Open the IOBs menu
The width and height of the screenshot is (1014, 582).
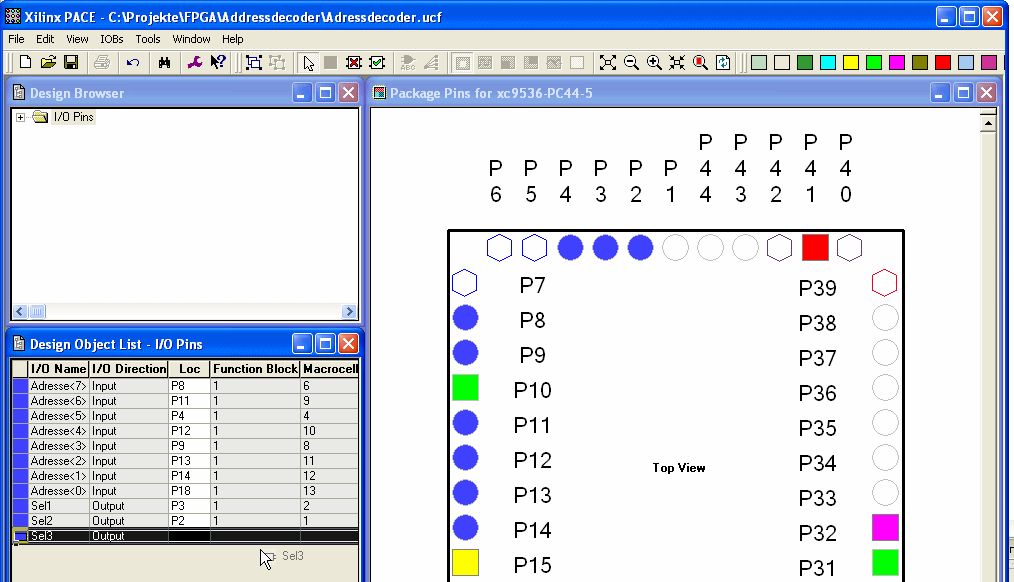[111, 39]
